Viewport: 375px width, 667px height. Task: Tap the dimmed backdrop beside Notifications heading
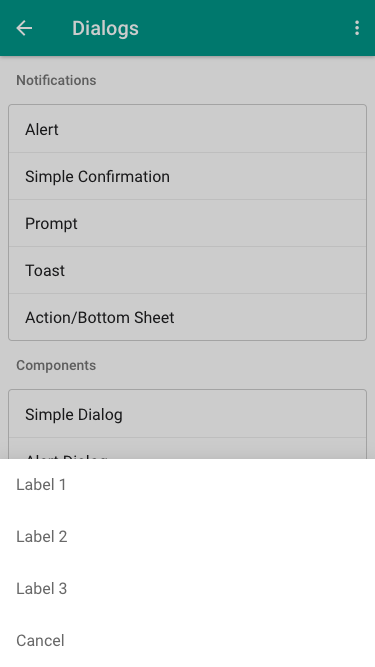click(x=234, y=80)
